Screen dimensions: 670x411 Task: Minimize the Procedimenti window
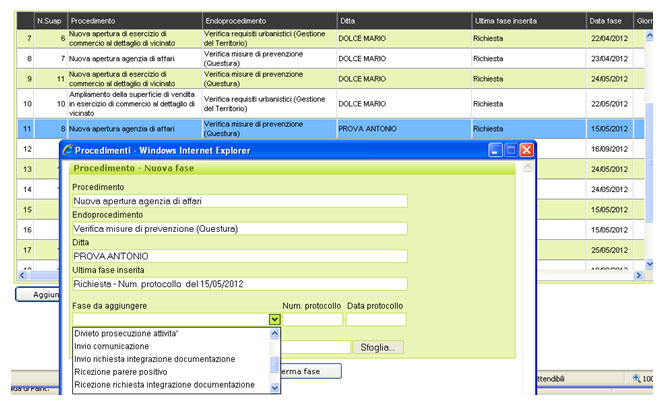(495, 150)
